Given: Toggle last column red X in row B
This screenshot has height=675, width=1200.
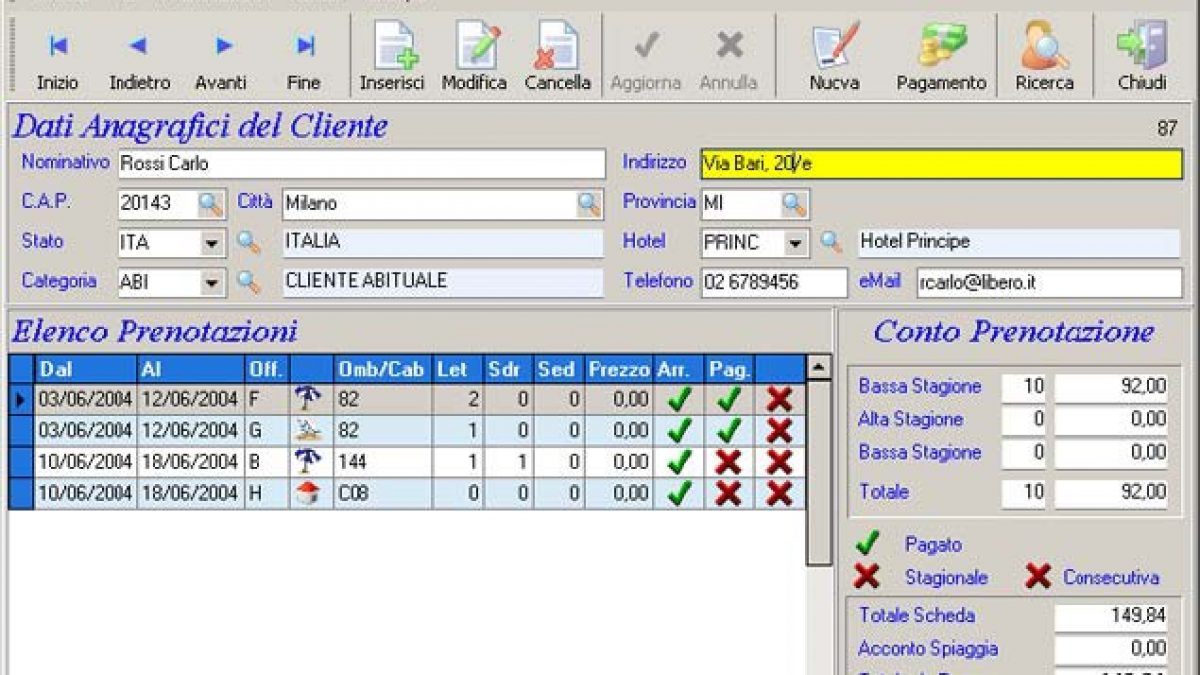Looking at the screenshot, I should tap(780, 462).
